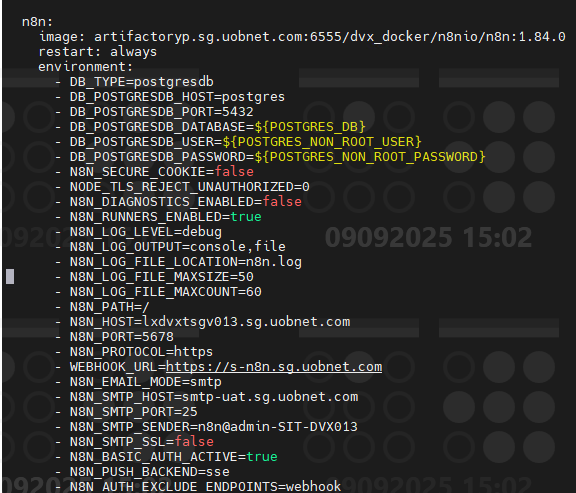
Task: Click the N8N_SMTP_SENDER=n8n@admin-SIT-DVX013 entry
Action: pyautogui.click(x=214, y=427)
